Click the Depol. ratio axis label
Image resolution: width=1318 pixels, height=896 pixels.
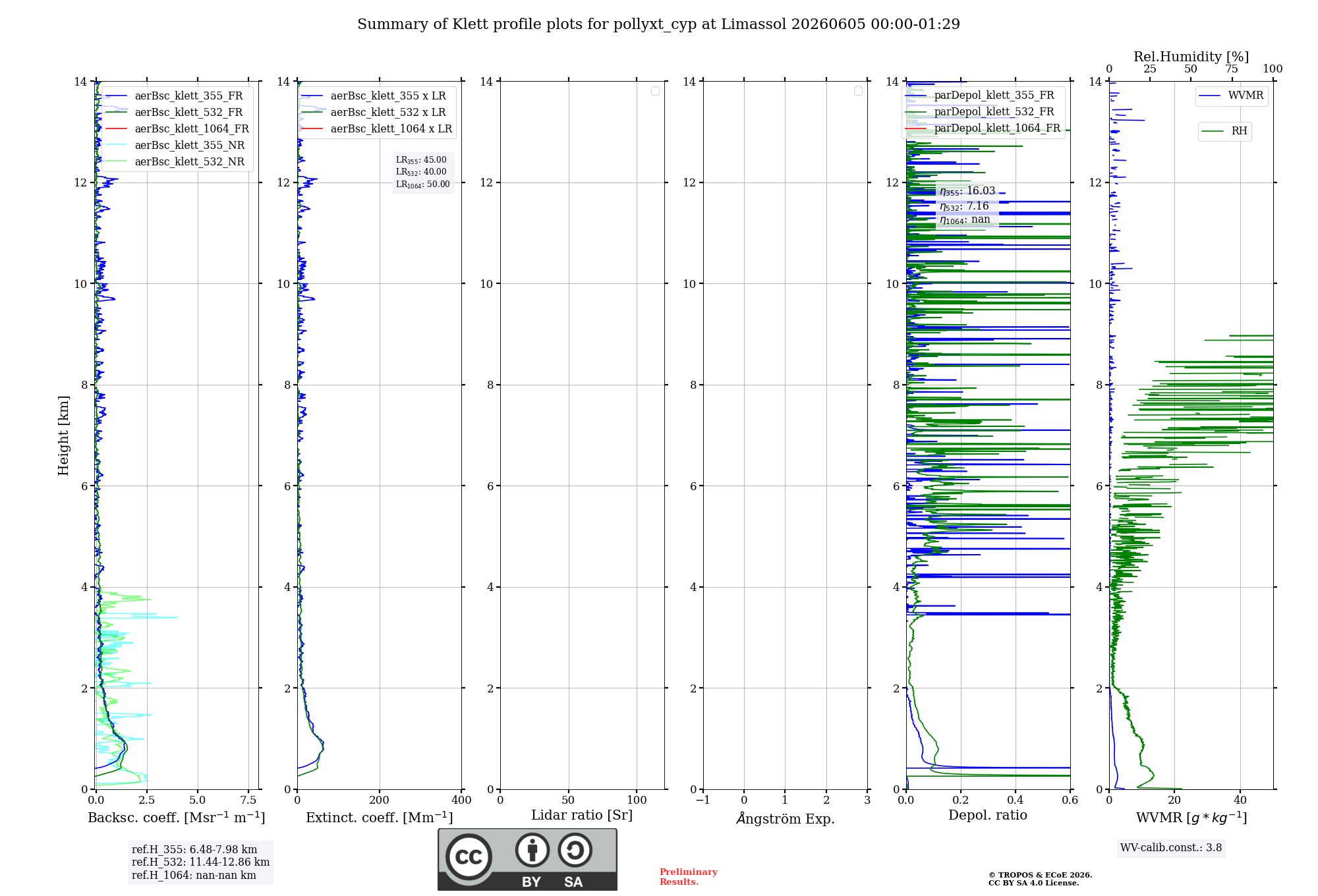988,816
